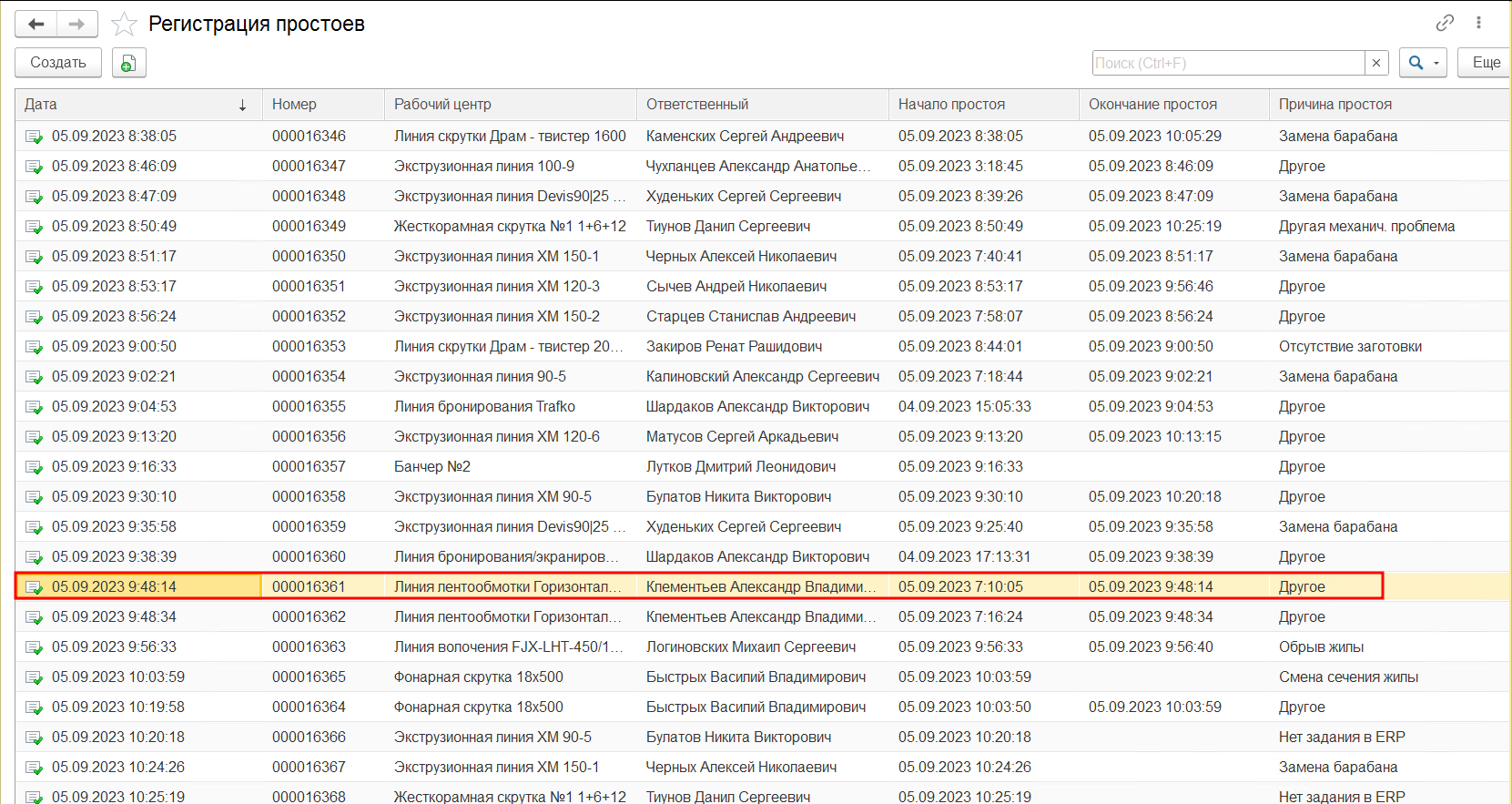1512x804 pixels.
Task: Open the three-dot options menu
Action: [x=1479, y=23]
